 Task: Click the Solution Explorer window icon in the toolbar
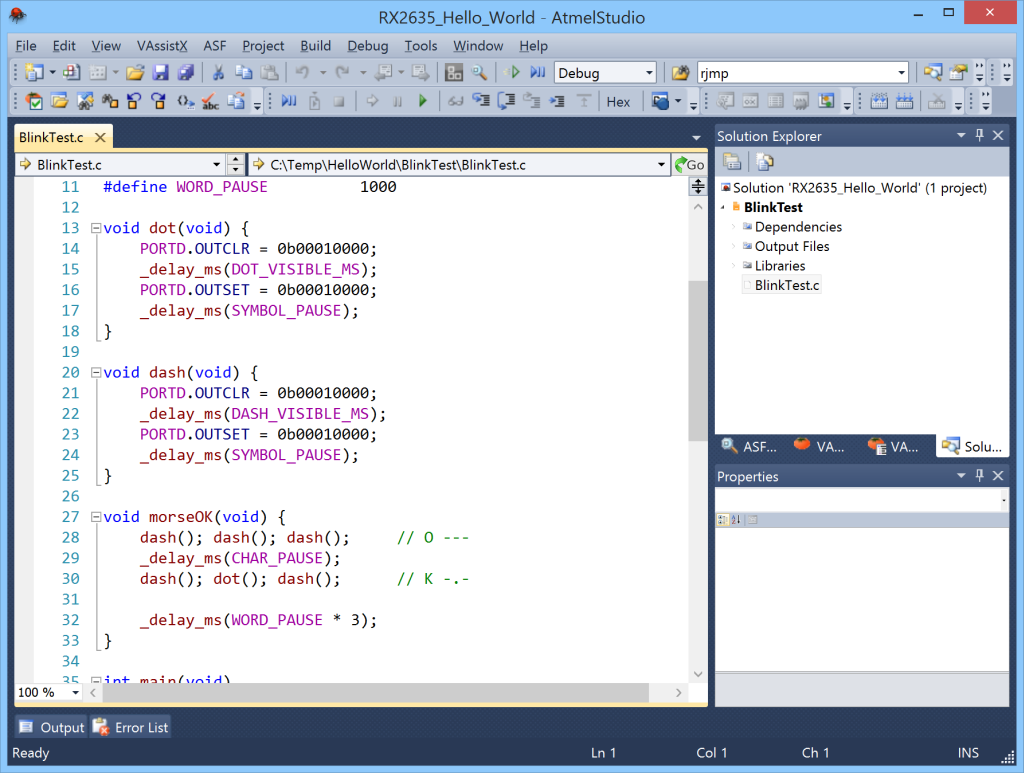933,72
